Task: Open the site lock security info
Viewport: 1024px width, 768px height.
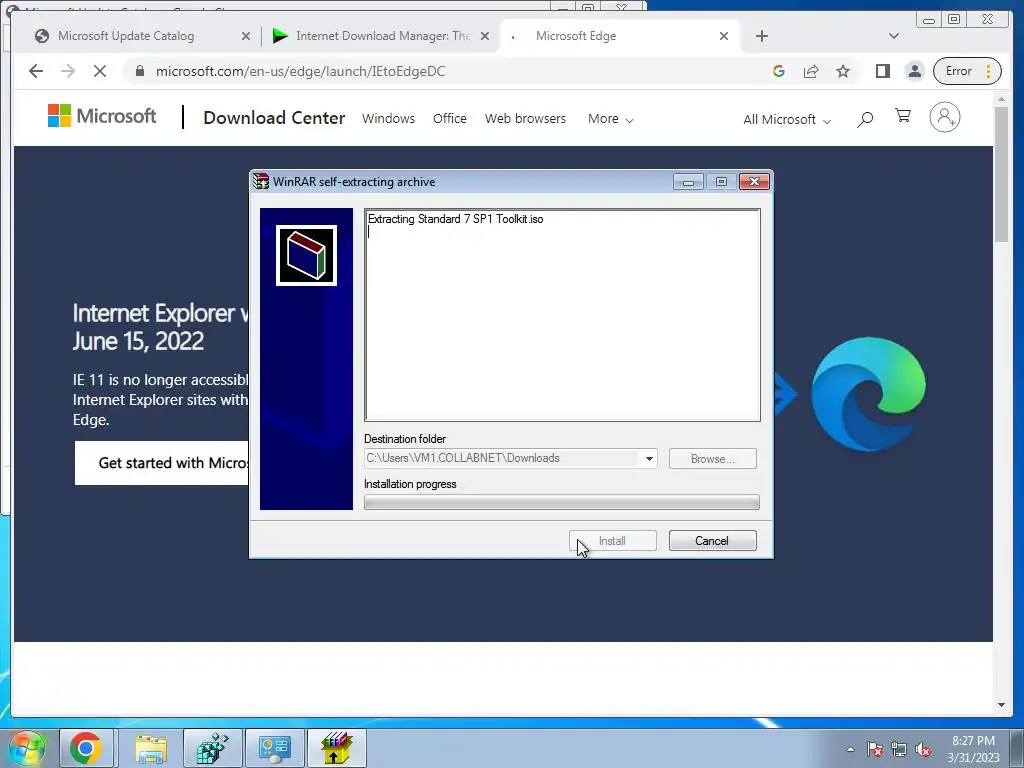Action: click(x=139, y=71)
